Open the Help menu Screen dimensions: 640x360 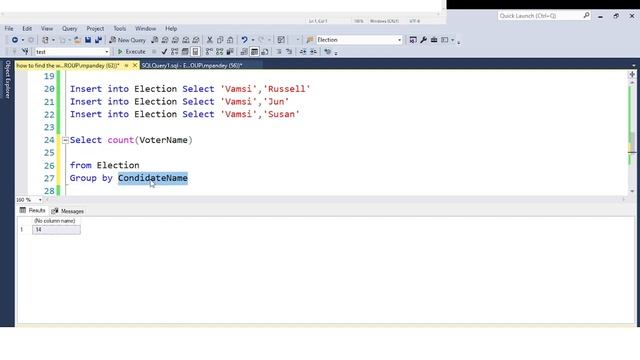click(x=171, y=29)
